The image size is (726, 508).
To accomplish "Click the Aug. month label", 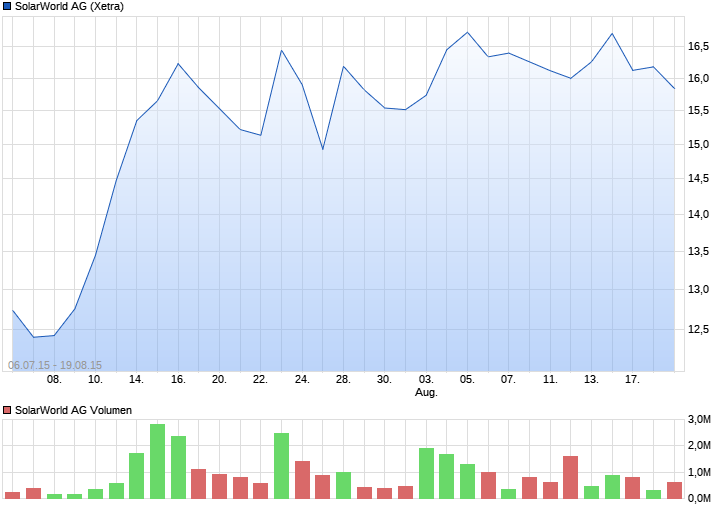I will pyautogui.click(x=426, y=393).
